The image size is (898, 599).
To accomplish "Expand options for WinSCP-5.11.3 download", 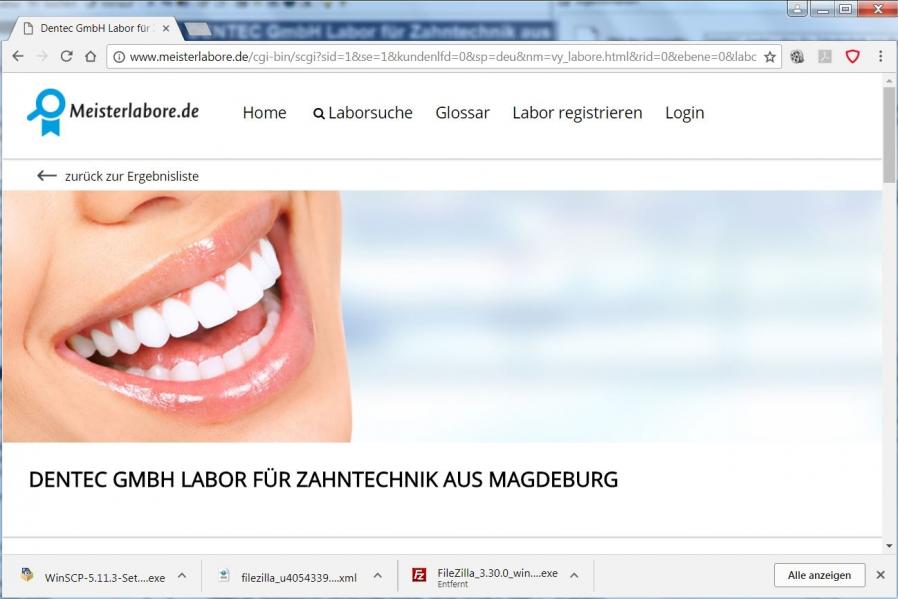I will pos(182,575).
